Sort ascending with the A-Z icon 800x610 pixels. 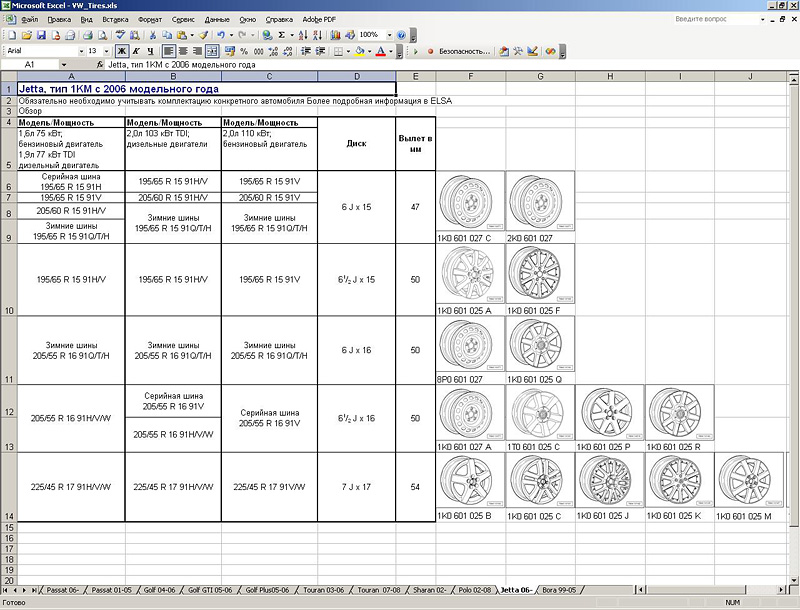tap(303, 35)
